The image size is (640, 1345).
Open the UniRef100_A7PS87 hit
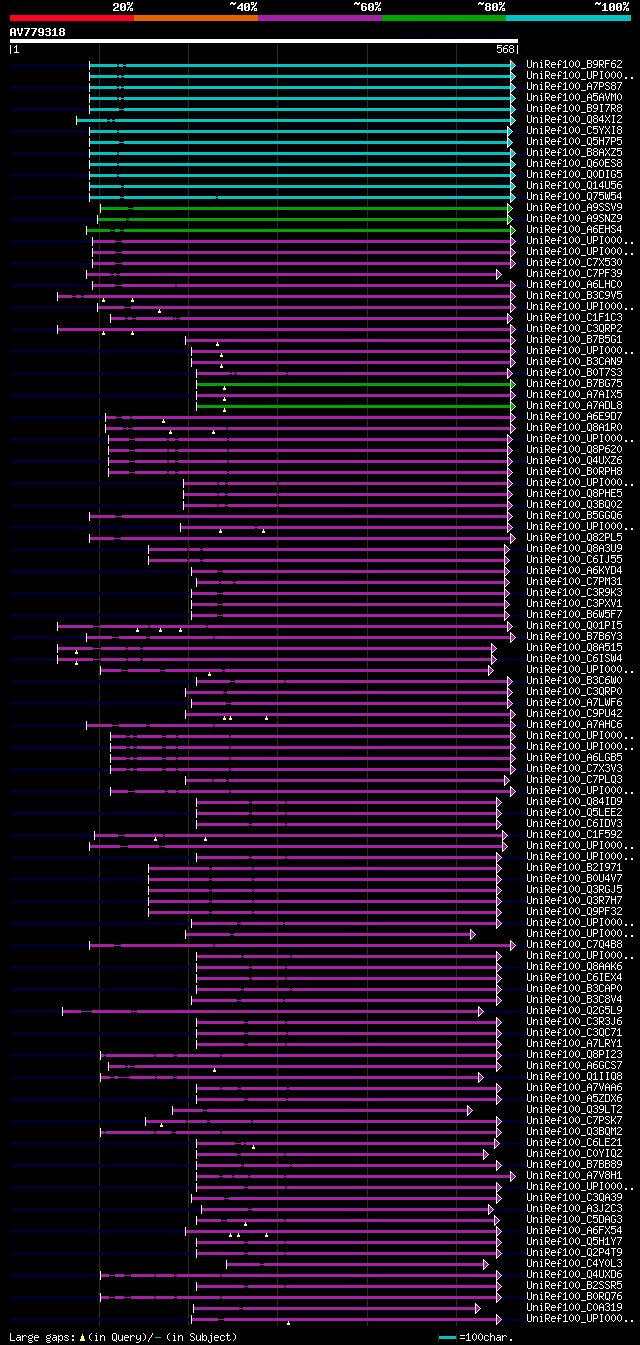click(574, 87)
